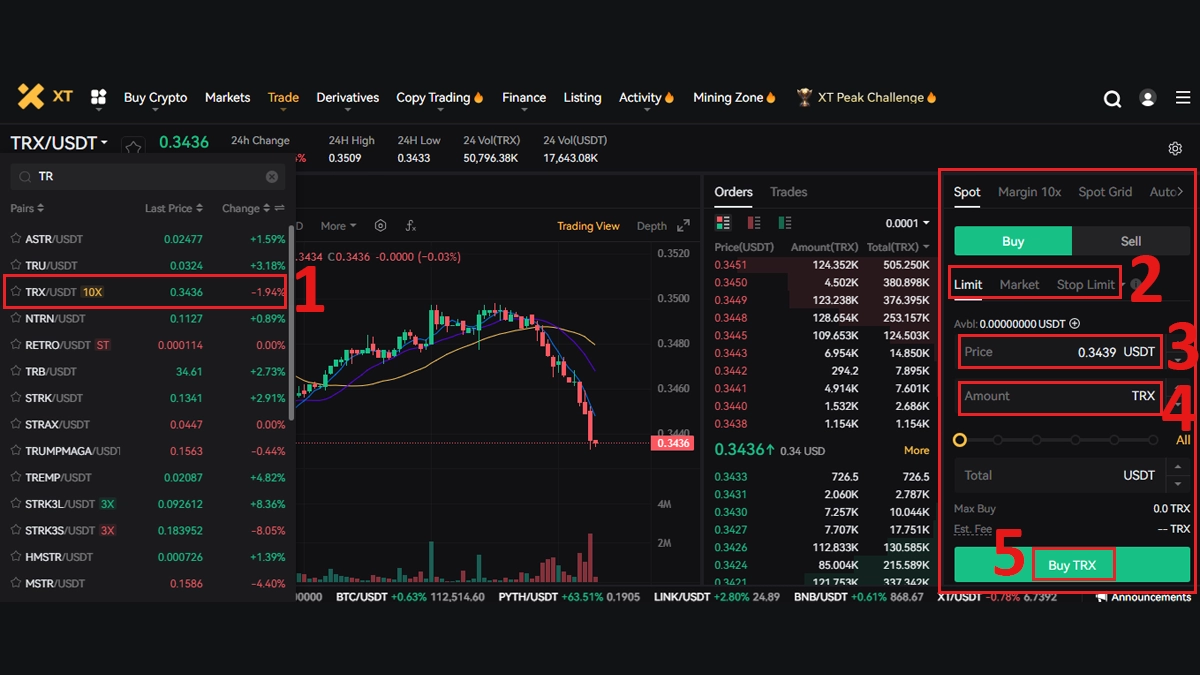Viewport: 1200px width, 675px height.
Task: Expand chart to fullscreen
Action: click(x=684, y=226)
